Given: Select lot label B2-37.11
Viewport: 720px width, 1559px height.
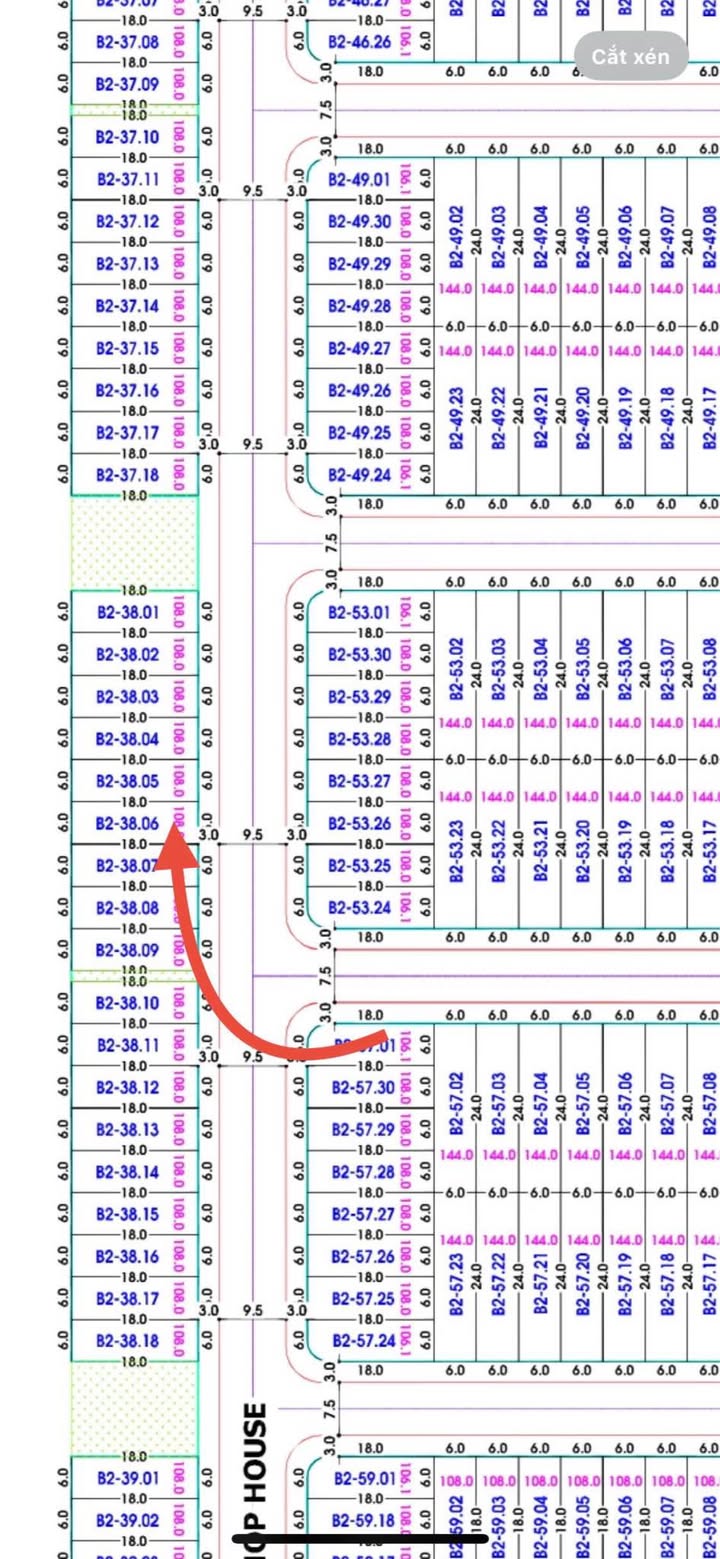Looking at the screenshot, I should 127,179.
